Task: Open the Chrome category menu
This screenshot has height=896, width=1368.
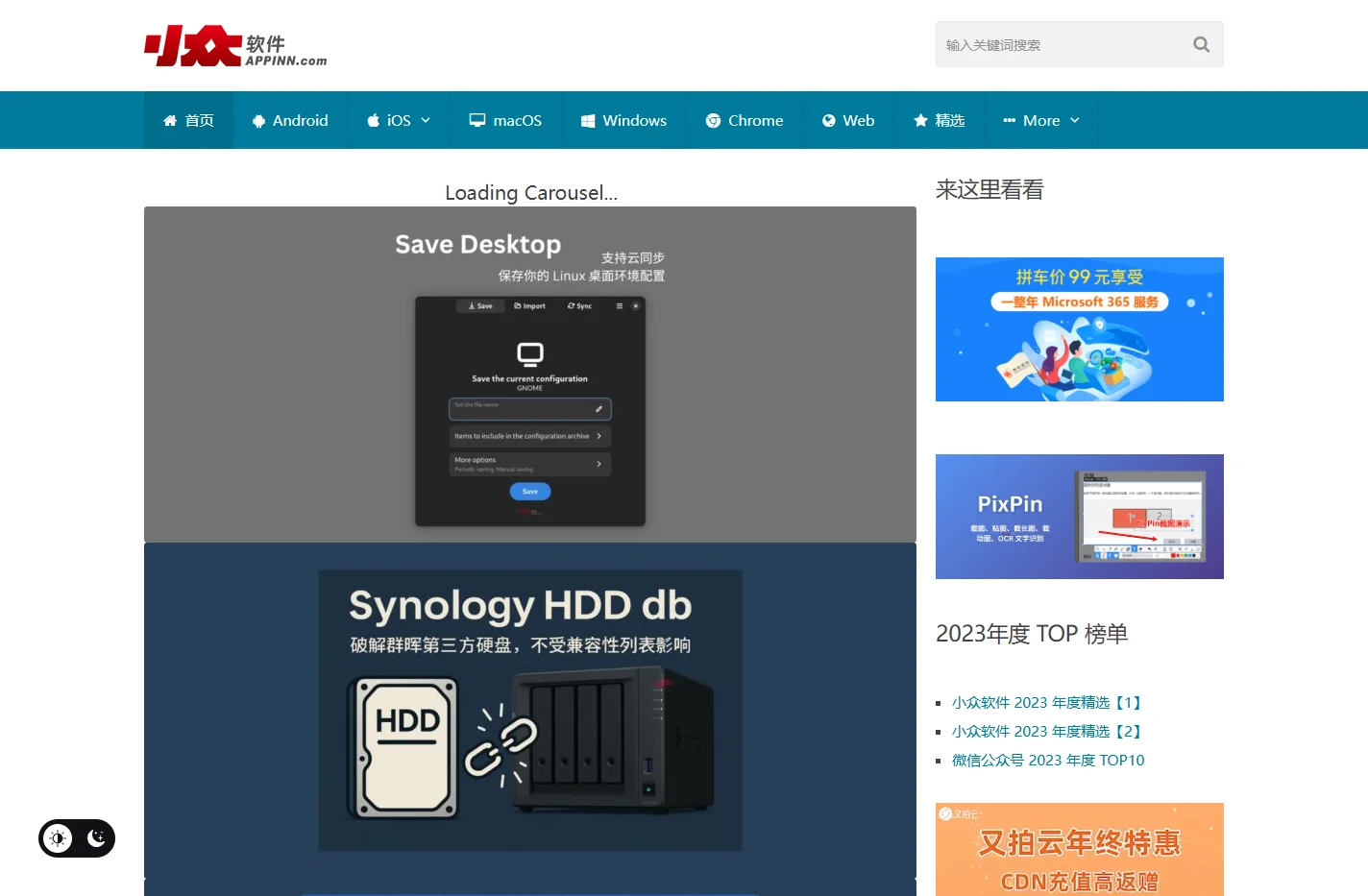Action: 745,120
